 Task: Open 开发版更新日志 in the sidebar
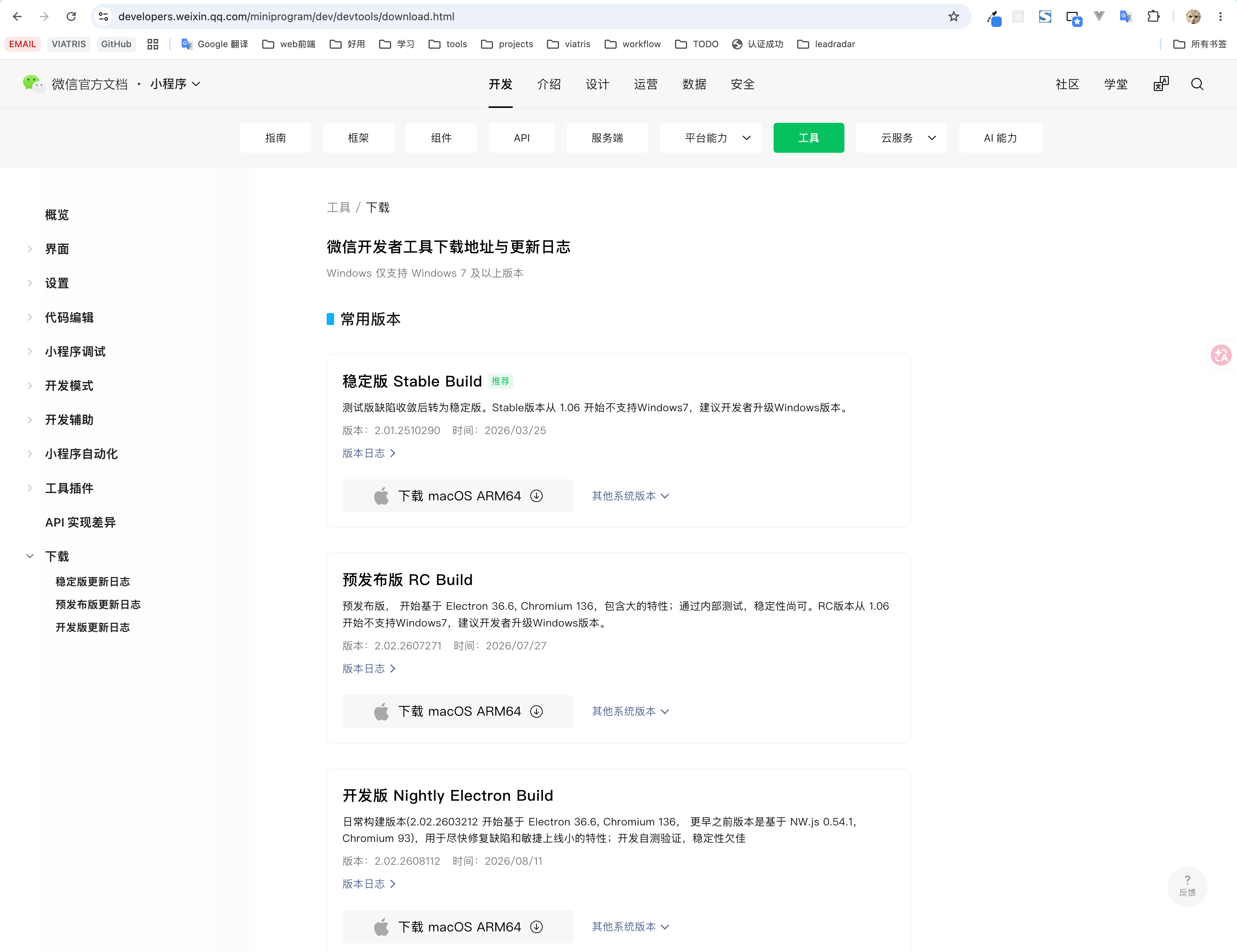92,627
